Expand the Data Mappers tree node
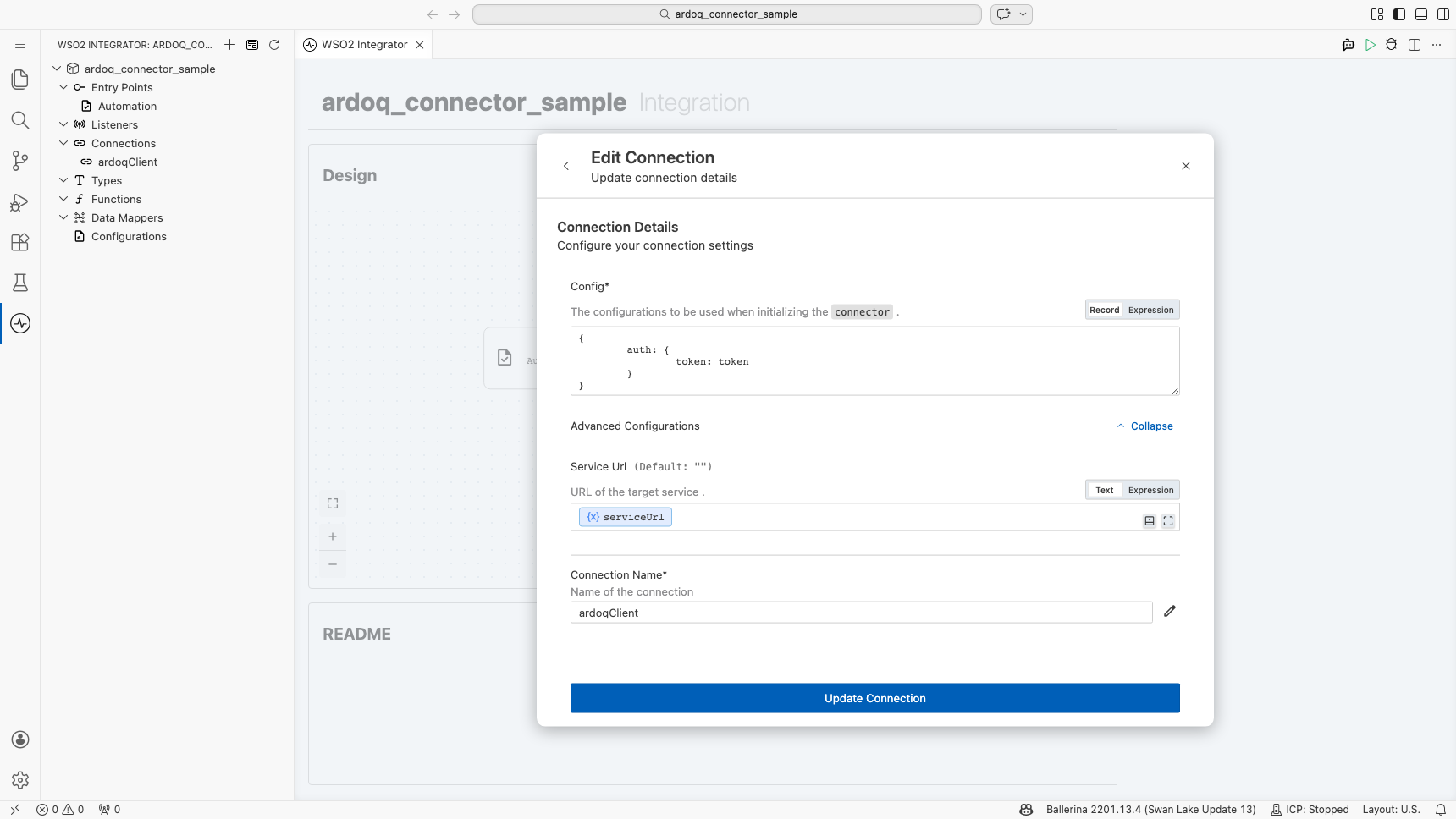Viewport: 1456px width, 819px height. click(x=63, y=217)
